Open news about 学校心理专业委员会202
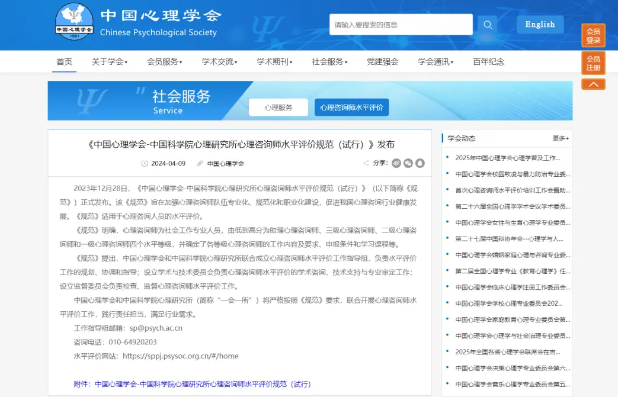 tap(509, 303)
